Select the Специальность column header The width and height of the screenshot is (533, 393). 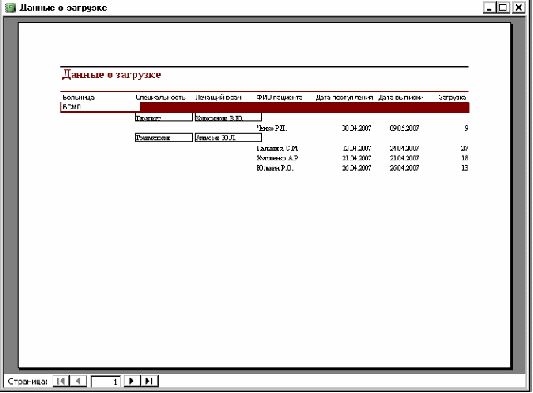(160, 98)
